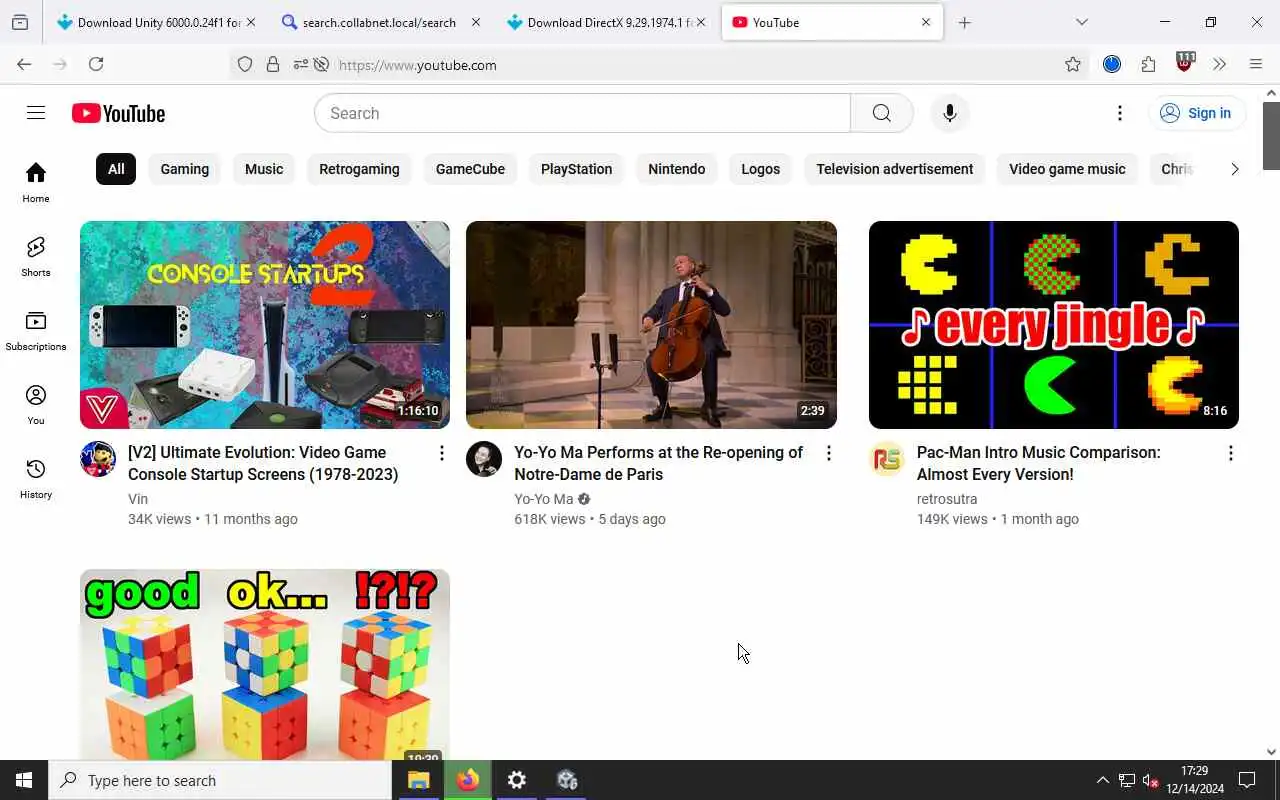Viewport: 1280px width, 800px height.
Task: Go back to the previous page
Action: click(x=24, y=64)
